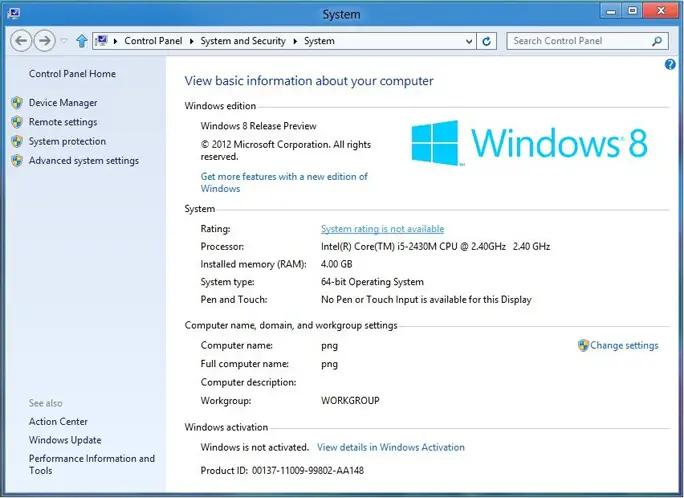Click the shield icon beside Advanced system settings
684x498 pixels.
point(17,160)
